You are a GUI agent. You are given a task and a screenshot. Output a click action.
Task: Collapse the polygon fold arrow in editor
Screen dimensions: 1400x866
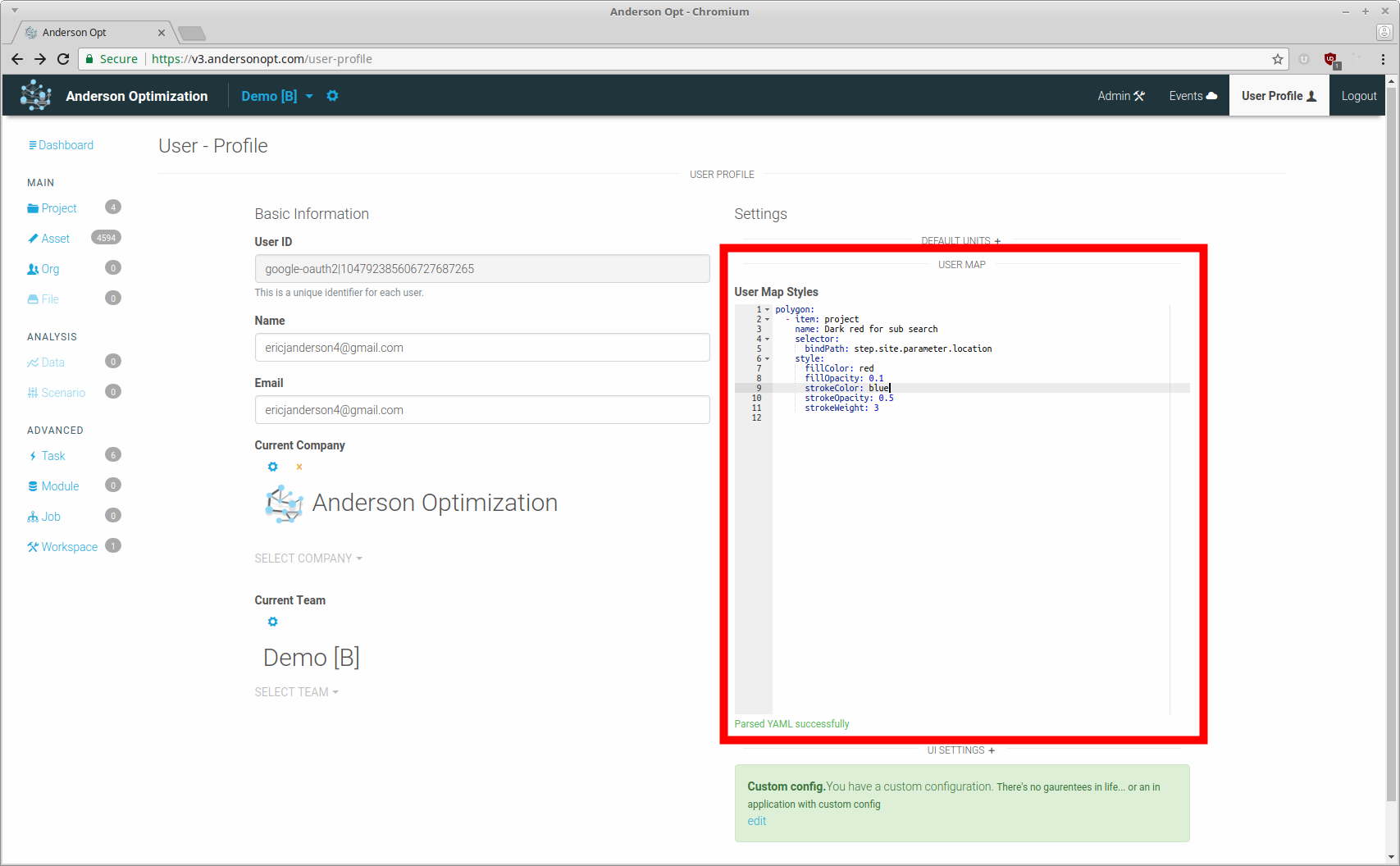tap(767, 310)
